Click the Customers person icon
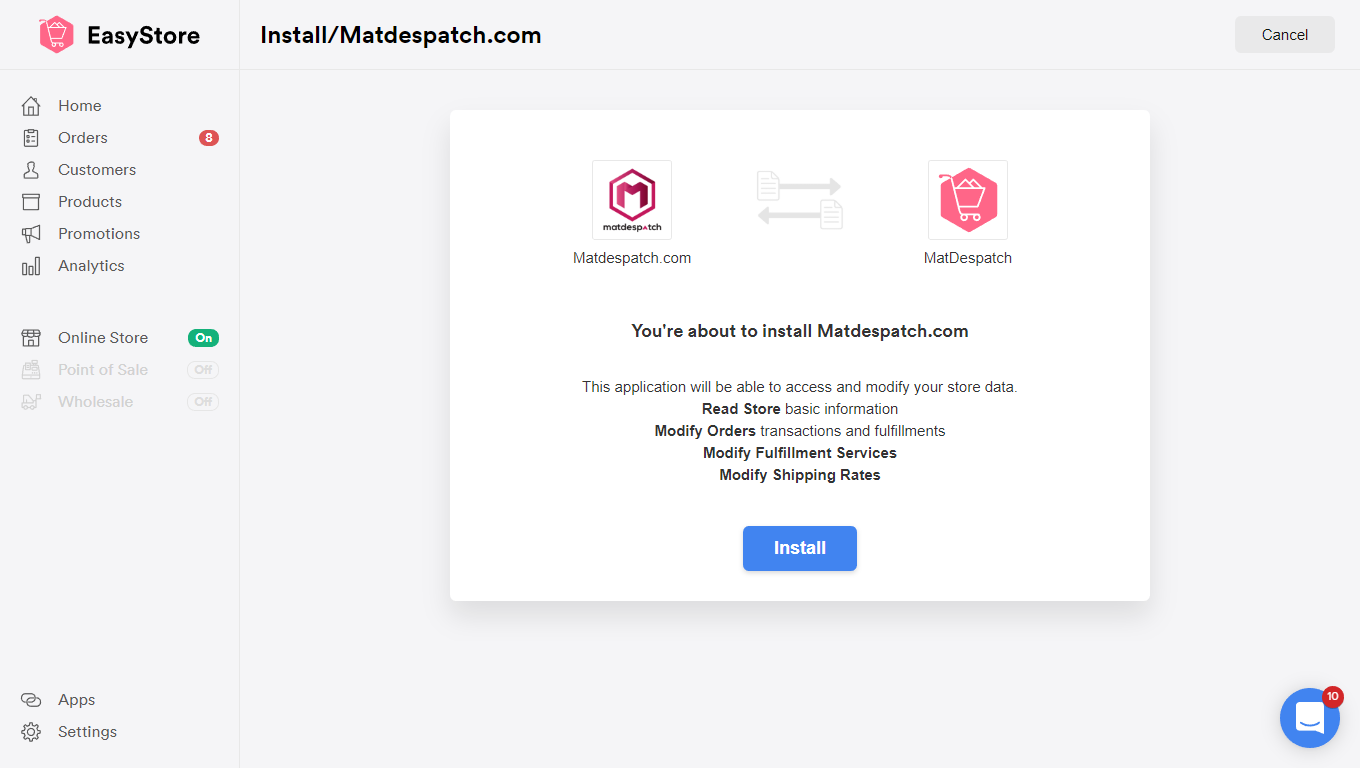The height and width of the screenshot is (768, 1360). [31, 170]
